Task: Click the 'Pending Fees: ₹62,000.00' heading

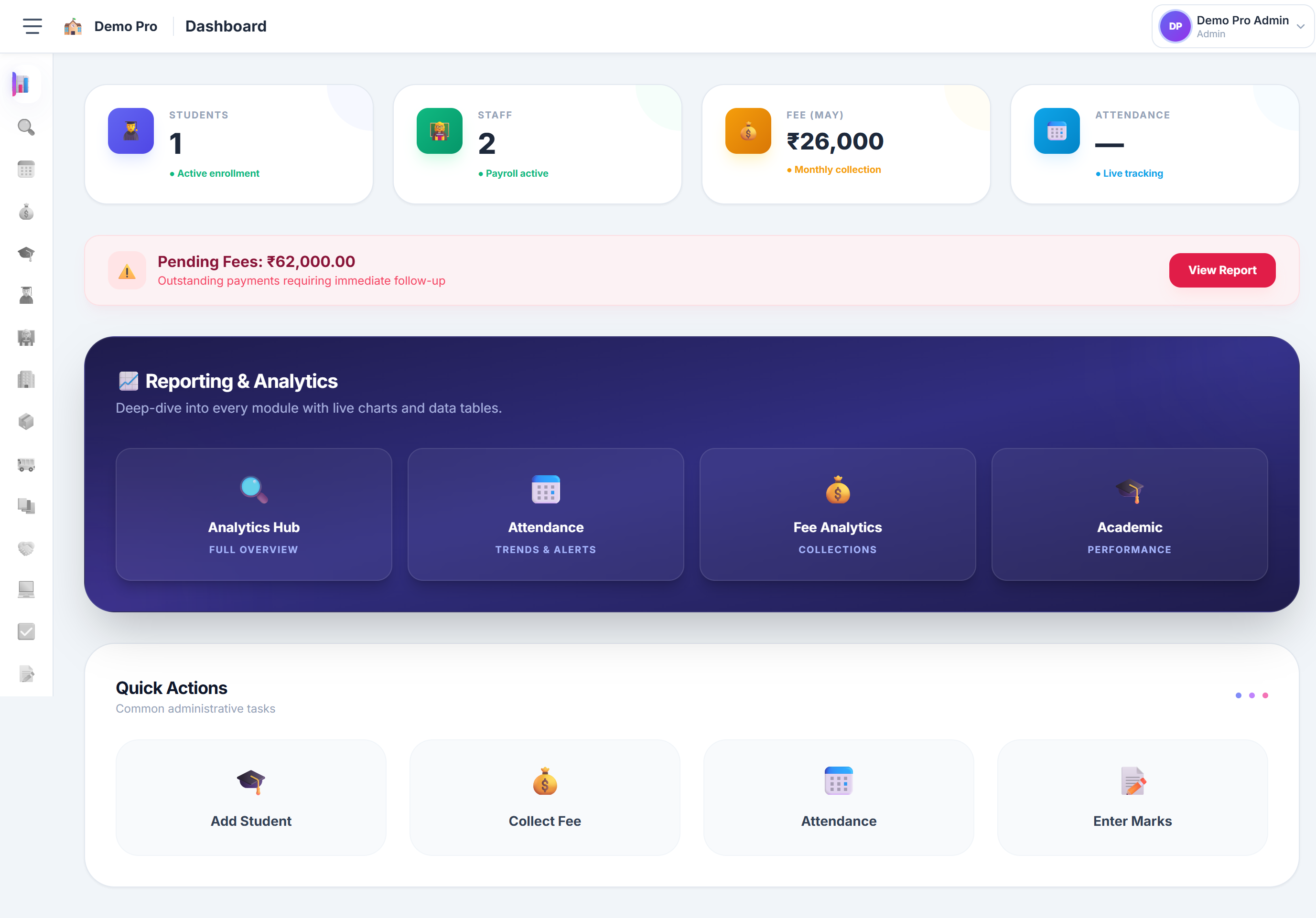Action: click(256, 262)
